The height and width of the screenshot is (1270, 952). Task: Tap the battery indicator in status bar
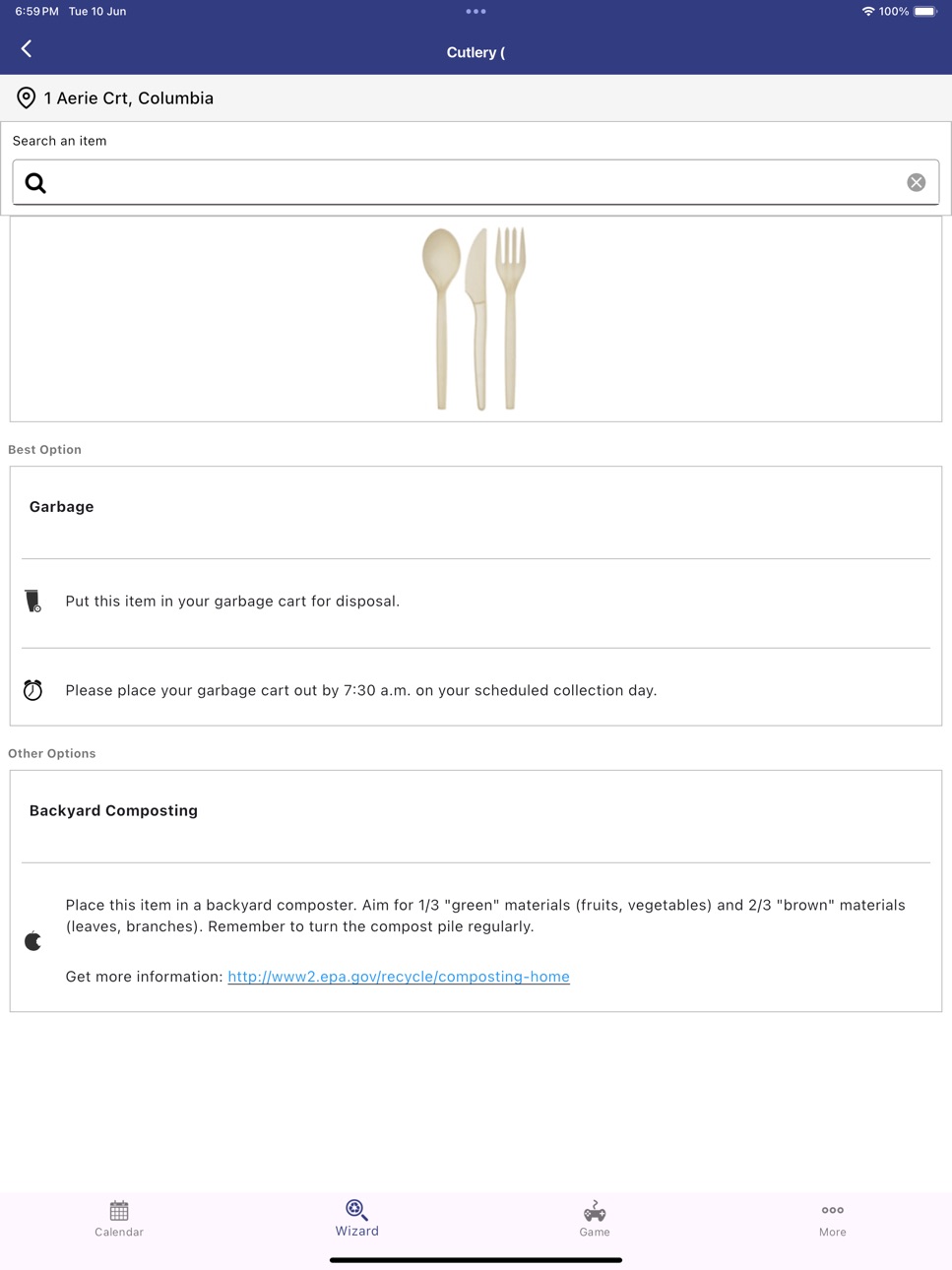[925, 12]
